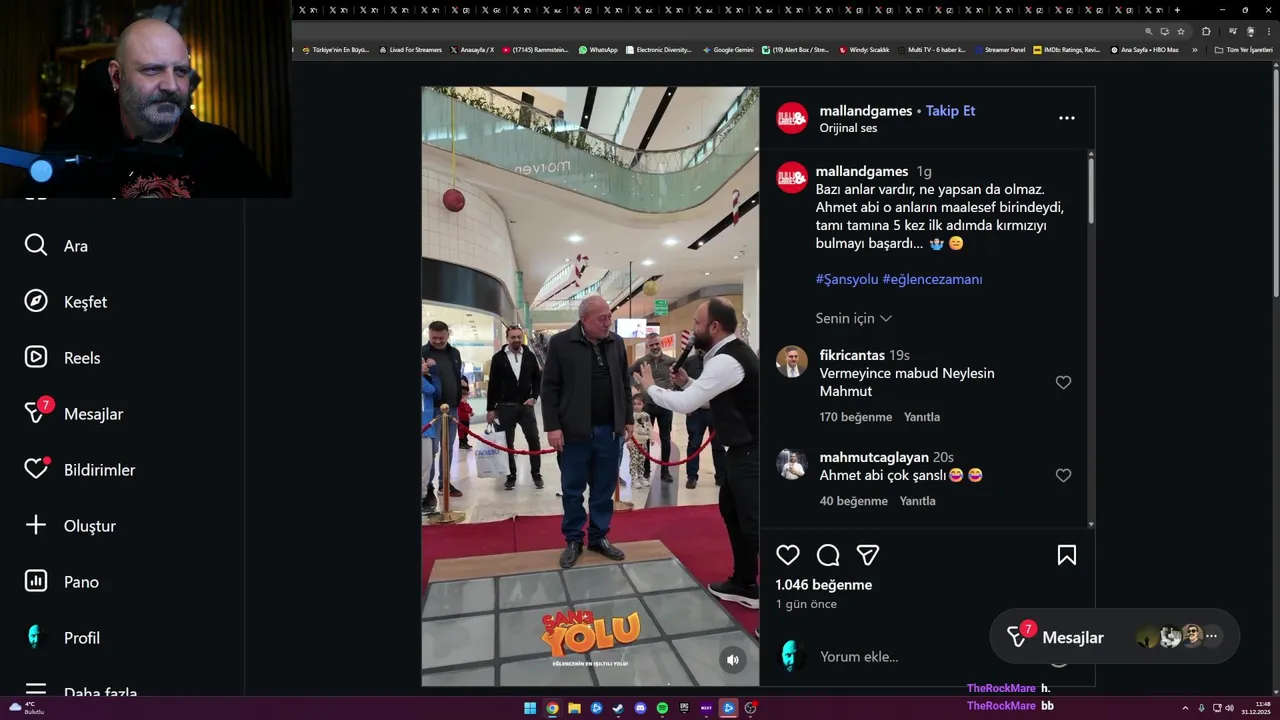Click mallandgames avatar in post header
Image resolution: width=1280 pixels, height=720 pixels.
point(792,118)
